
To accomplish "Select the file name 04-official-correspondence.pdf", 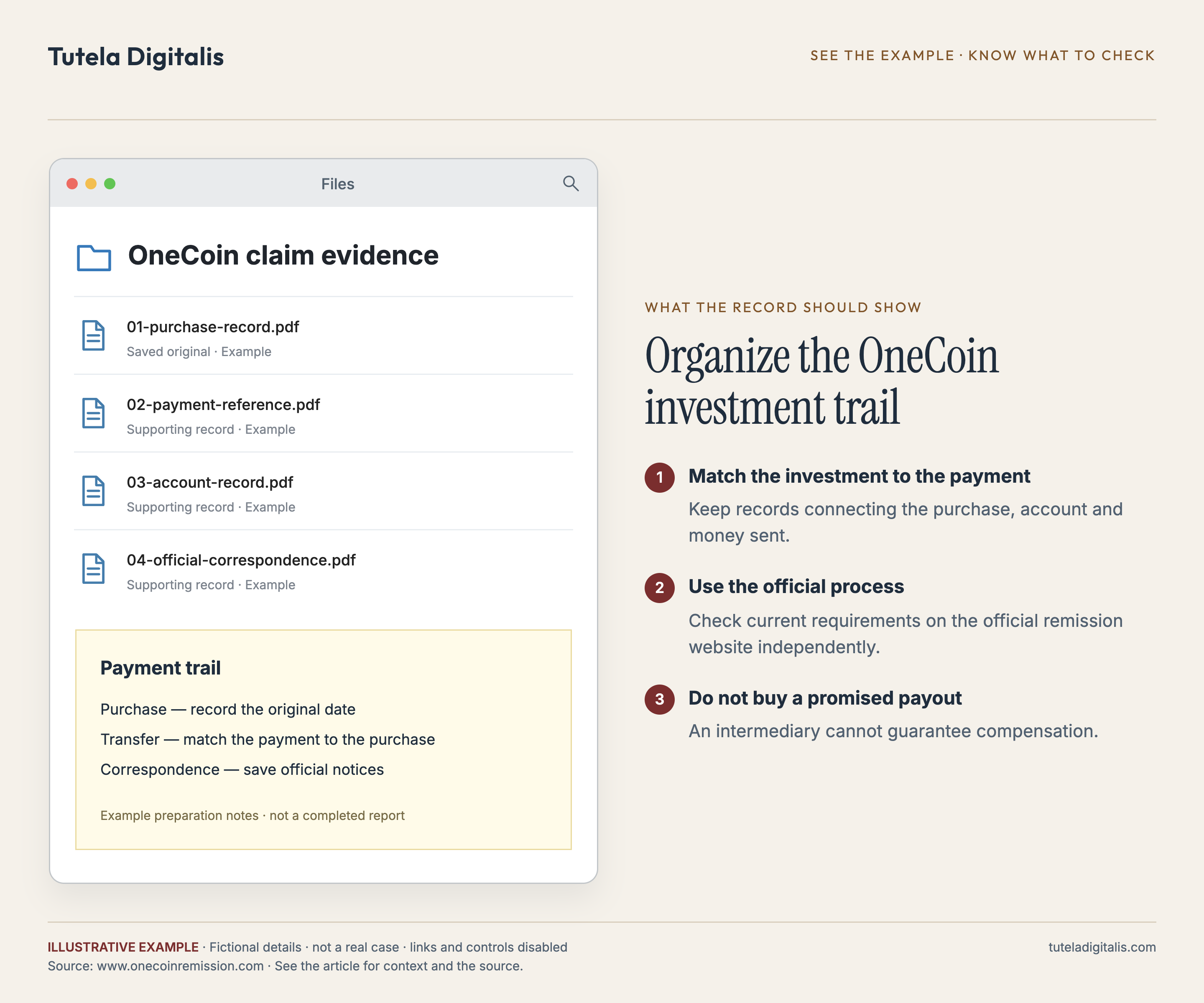I will tap(241, 560).
